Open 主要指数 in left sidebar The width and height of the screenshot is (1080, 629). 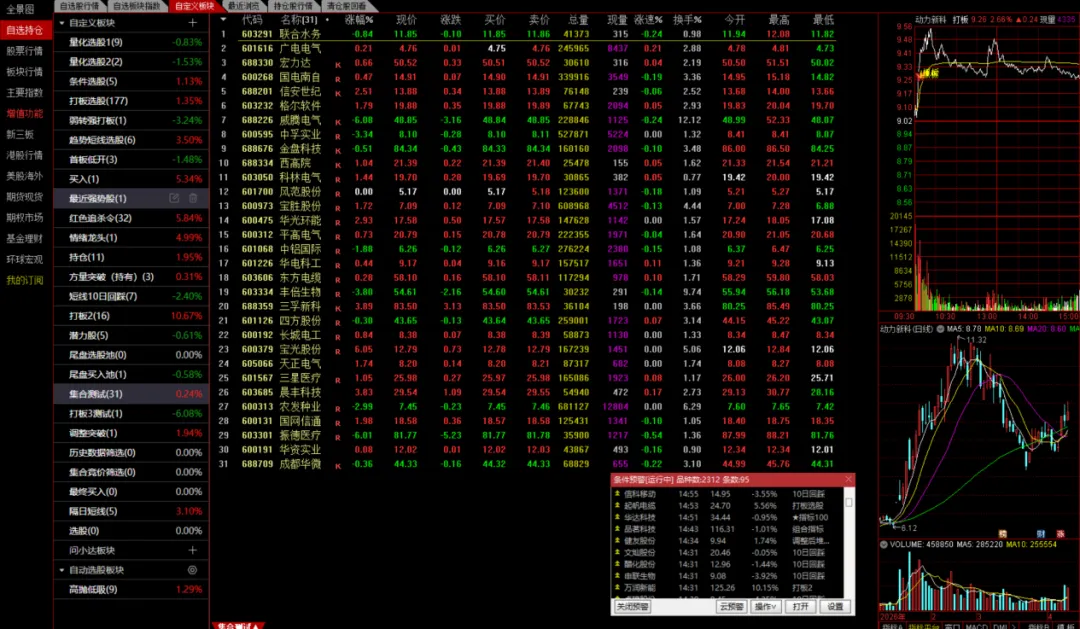coord(25,92)
